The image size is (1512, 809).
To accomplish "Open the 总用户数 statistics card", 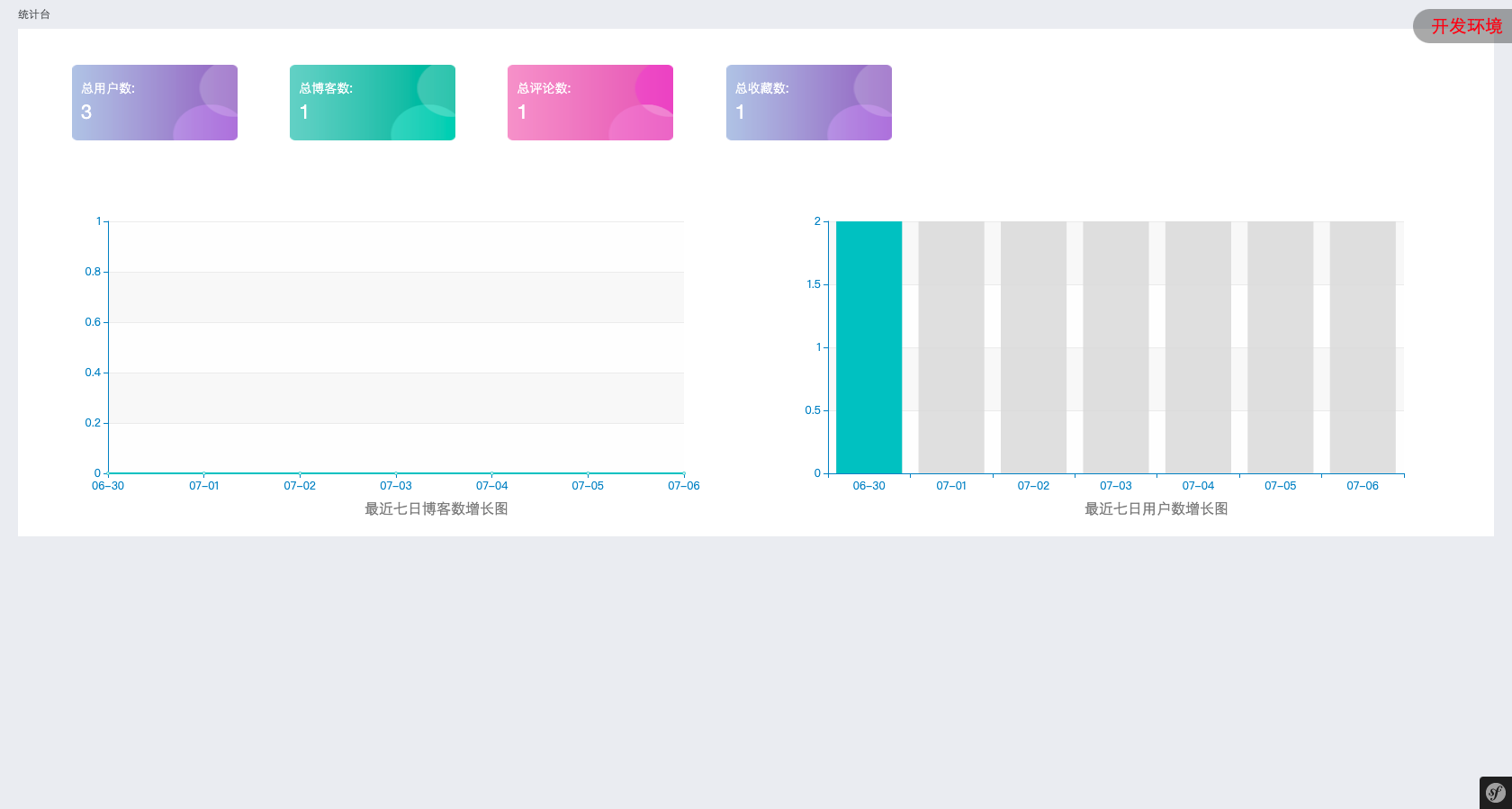I will click(x=155, y=103).
